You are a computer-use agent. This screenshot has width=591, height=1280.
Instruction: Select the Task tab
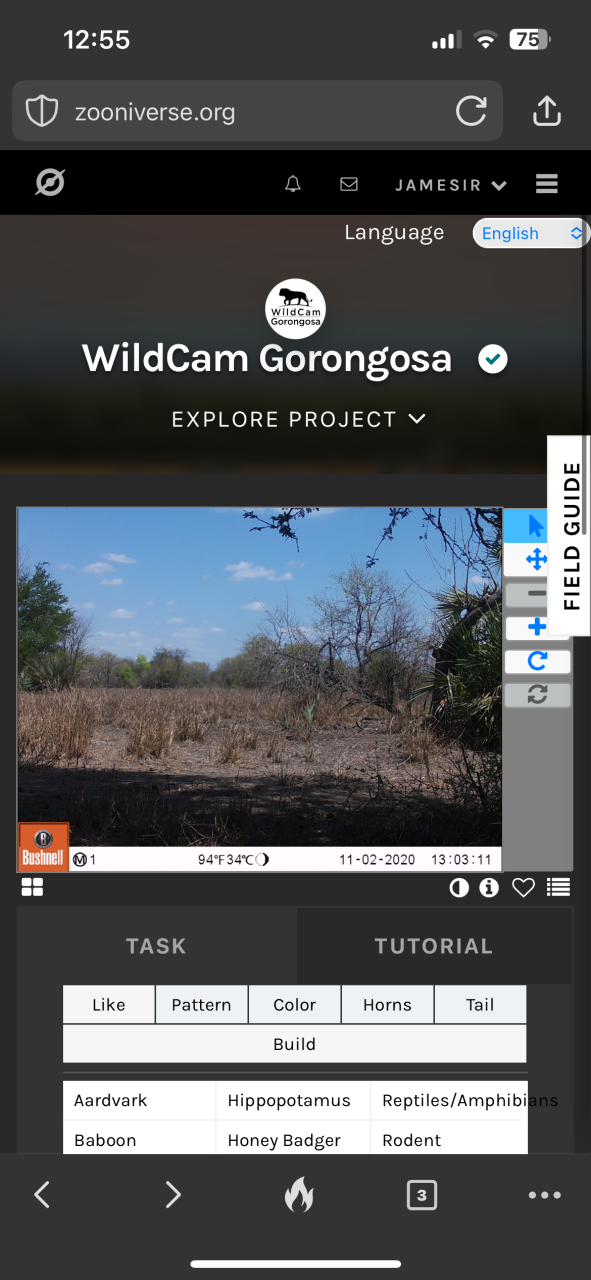(156, 946)
